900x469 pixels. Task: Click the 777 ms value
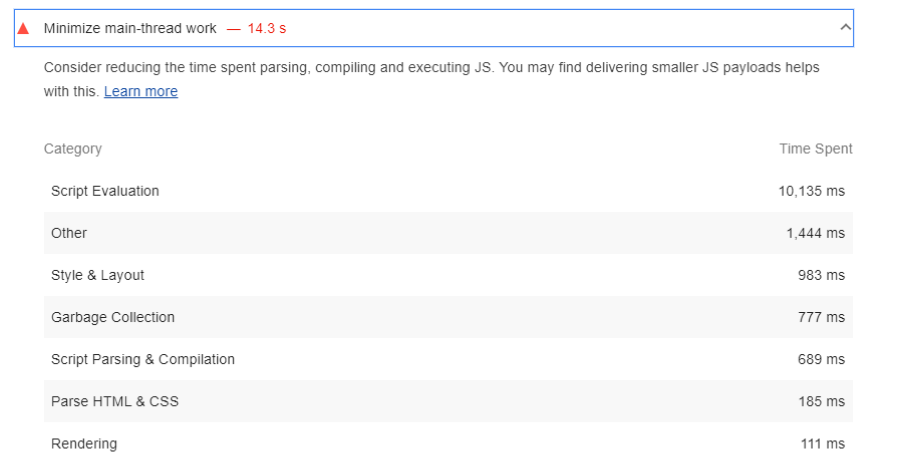821,317
